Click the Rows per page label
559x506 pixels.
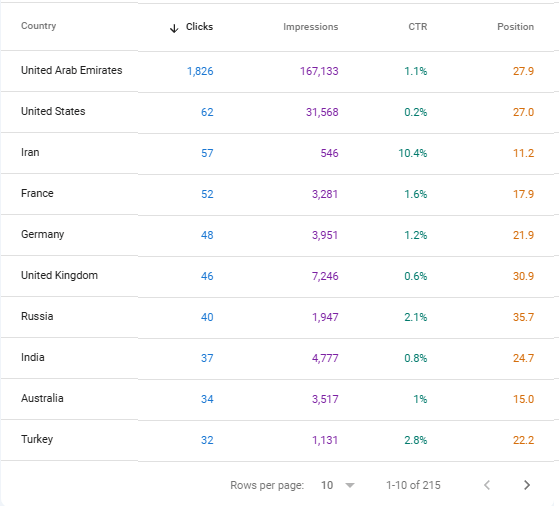267,485
